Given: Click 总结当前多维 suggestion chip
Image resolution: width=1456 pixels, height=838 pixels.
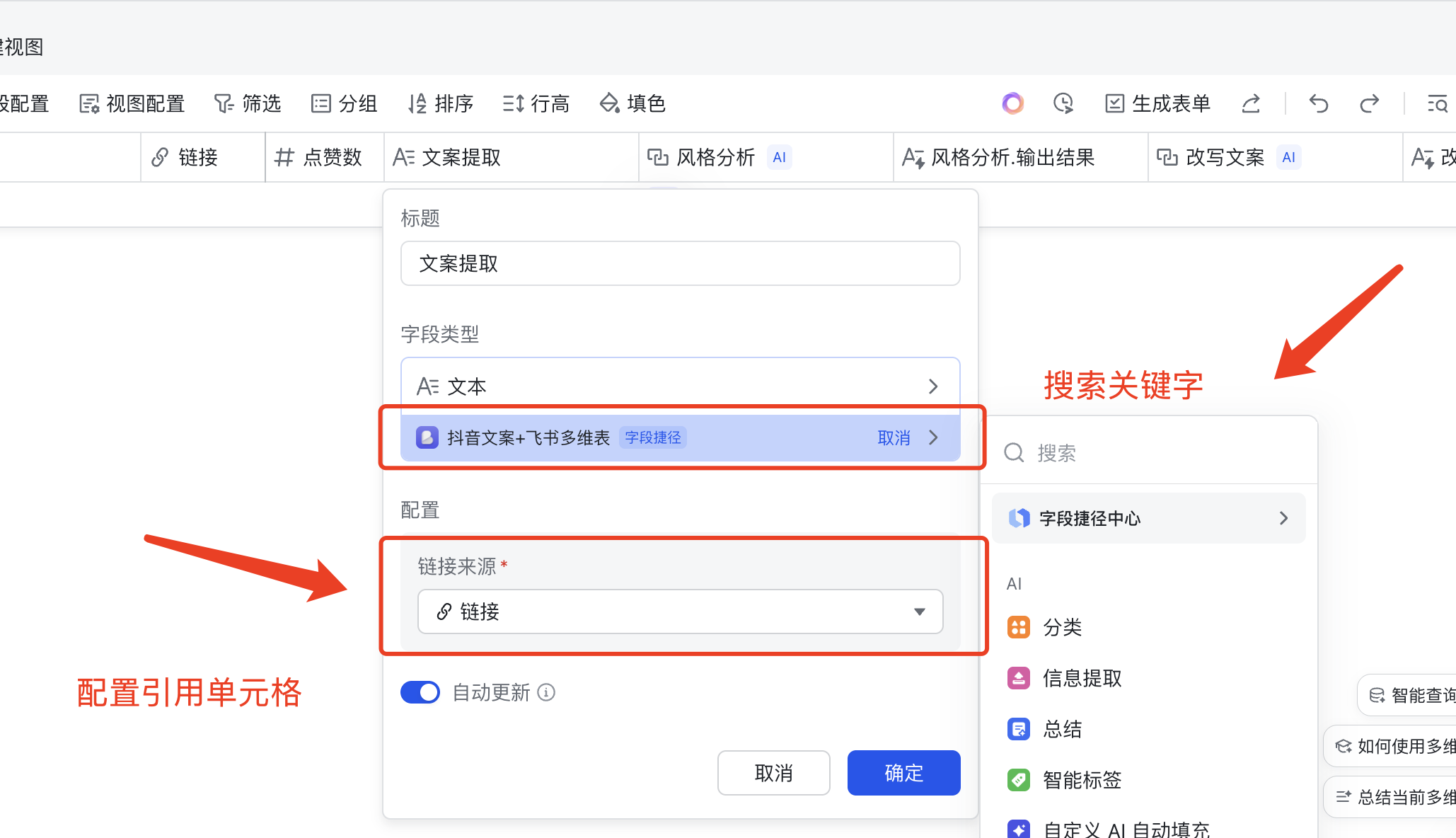Looking at the screenshot, I should (1390, 797).
